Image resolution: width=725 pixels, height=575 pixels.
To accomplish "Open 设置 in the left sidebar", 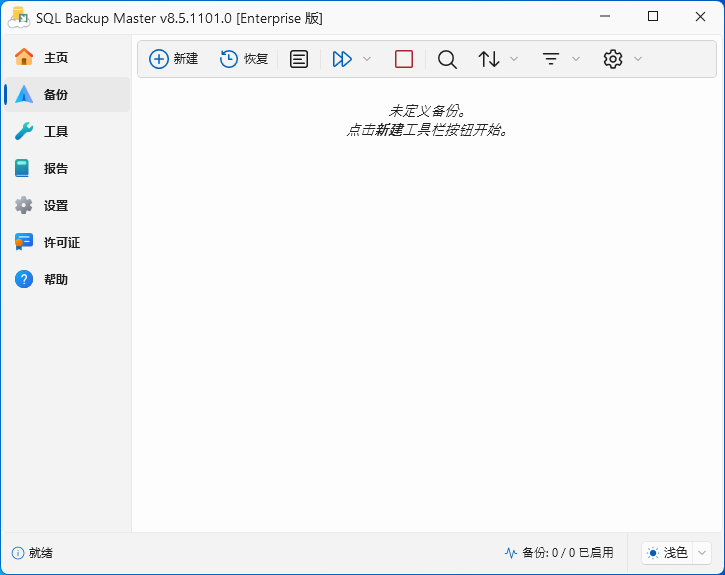I will (67, 205).
